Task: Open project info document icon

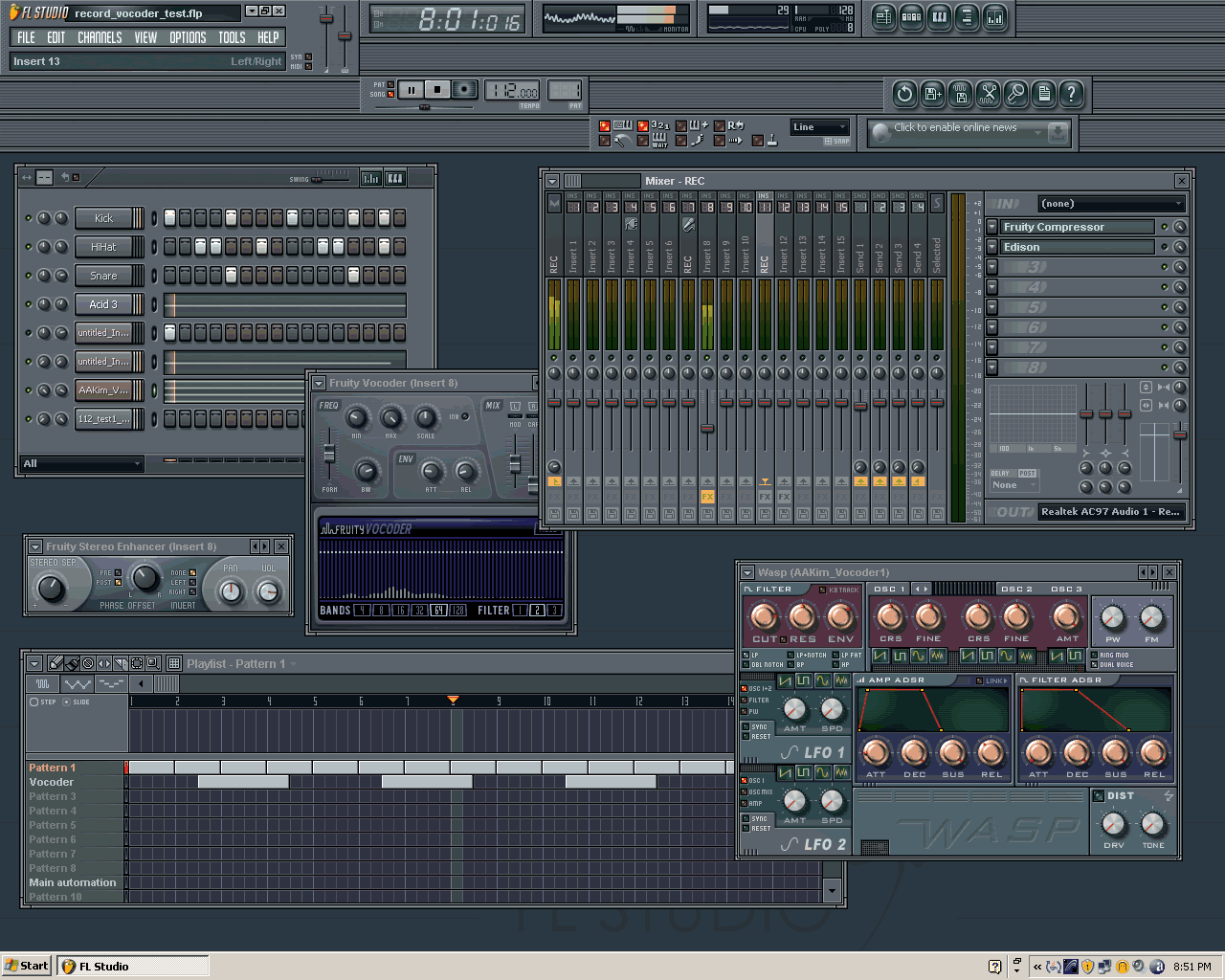Action: (x=1044, y=93)
